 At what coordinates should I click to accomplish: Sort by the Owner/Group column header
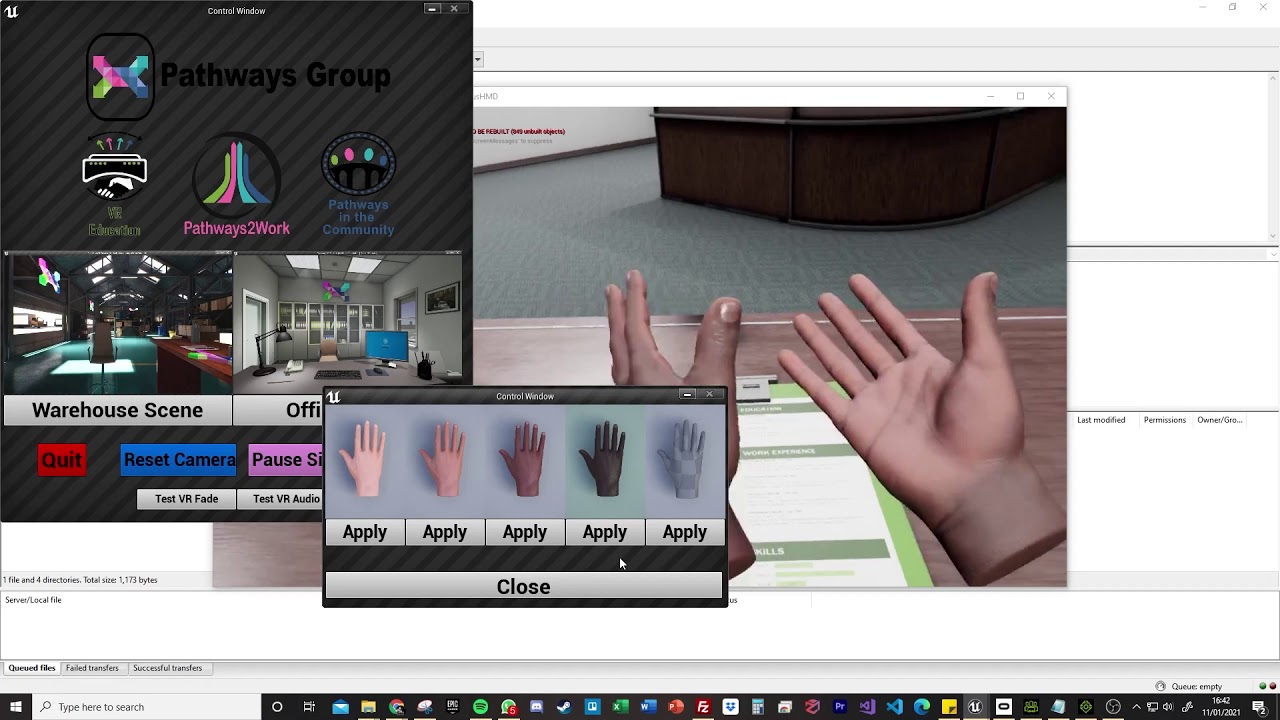(1220, 420)
